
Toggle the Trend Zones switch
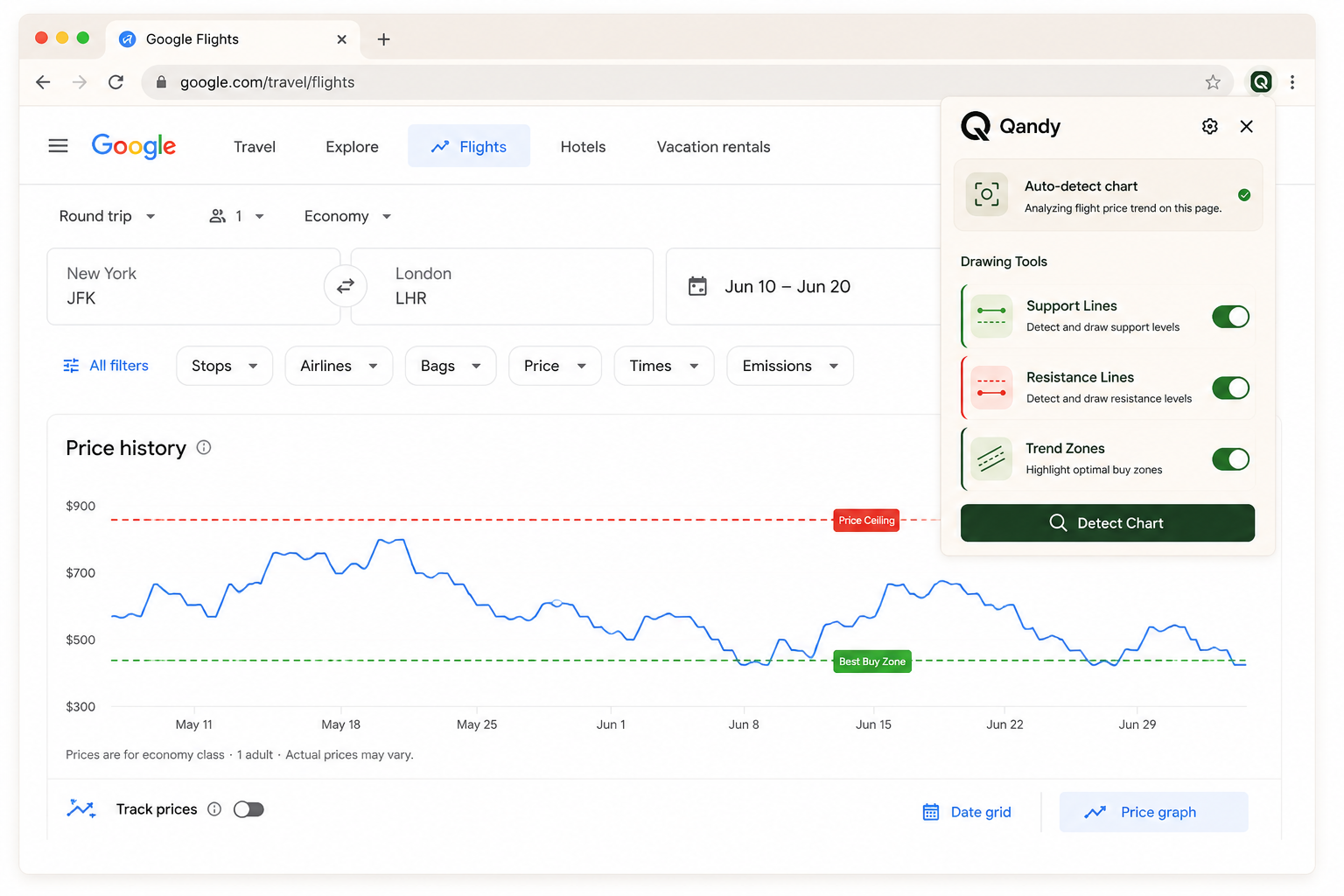coord(1231,458)
